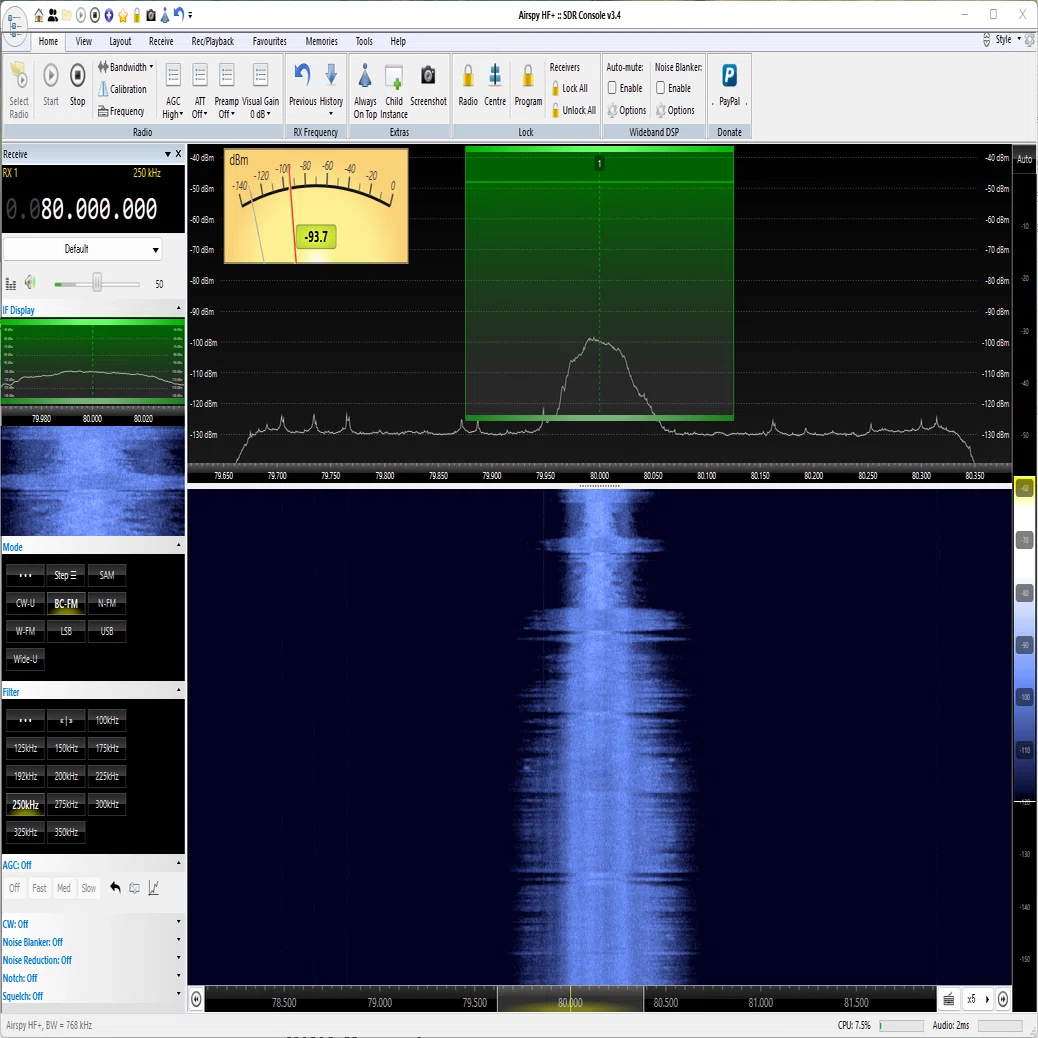
Task: Select LSB mode
Action: tap(66, 631)
